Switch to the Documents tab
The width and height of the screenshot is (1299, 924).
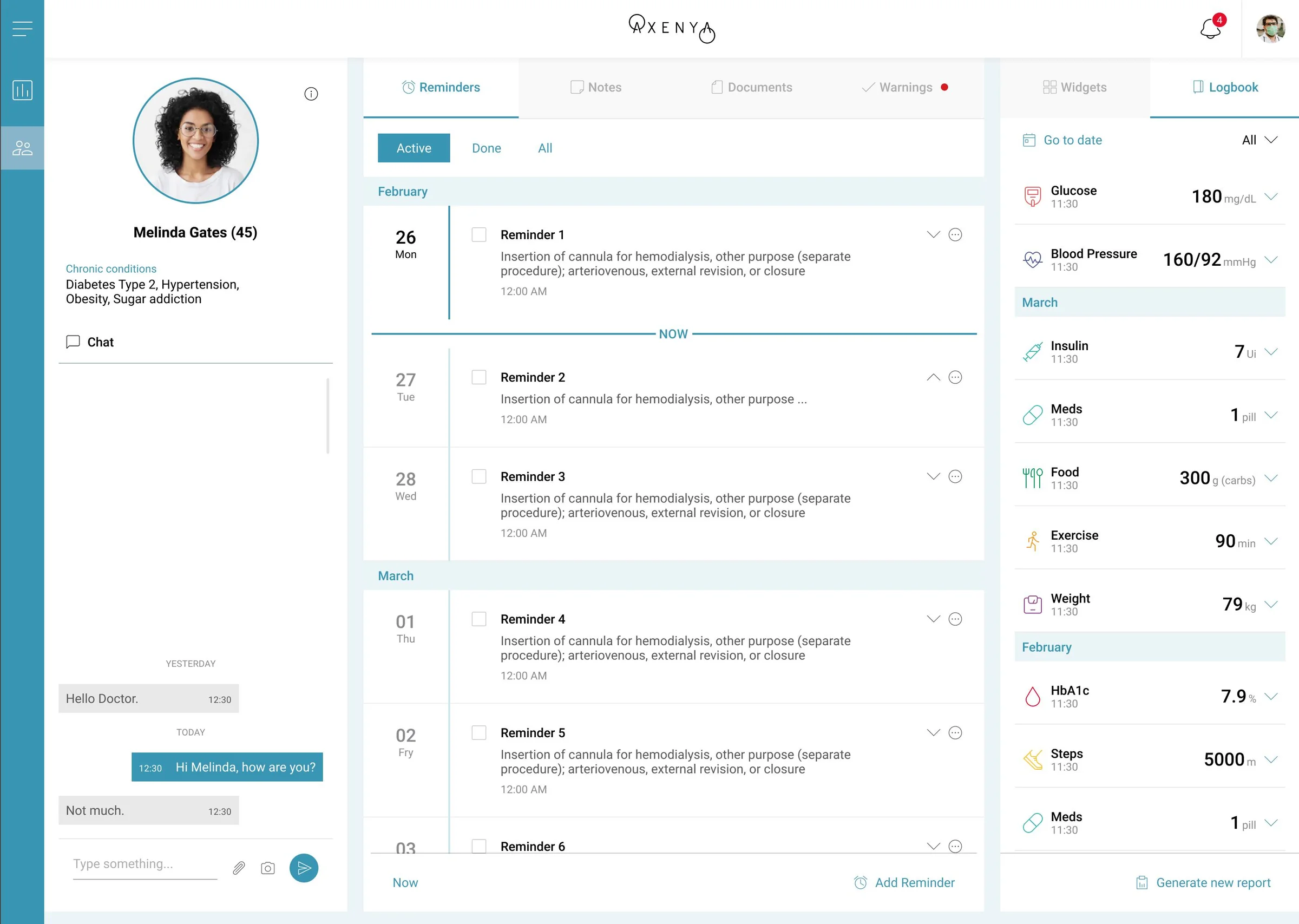(x=751, y=88)
